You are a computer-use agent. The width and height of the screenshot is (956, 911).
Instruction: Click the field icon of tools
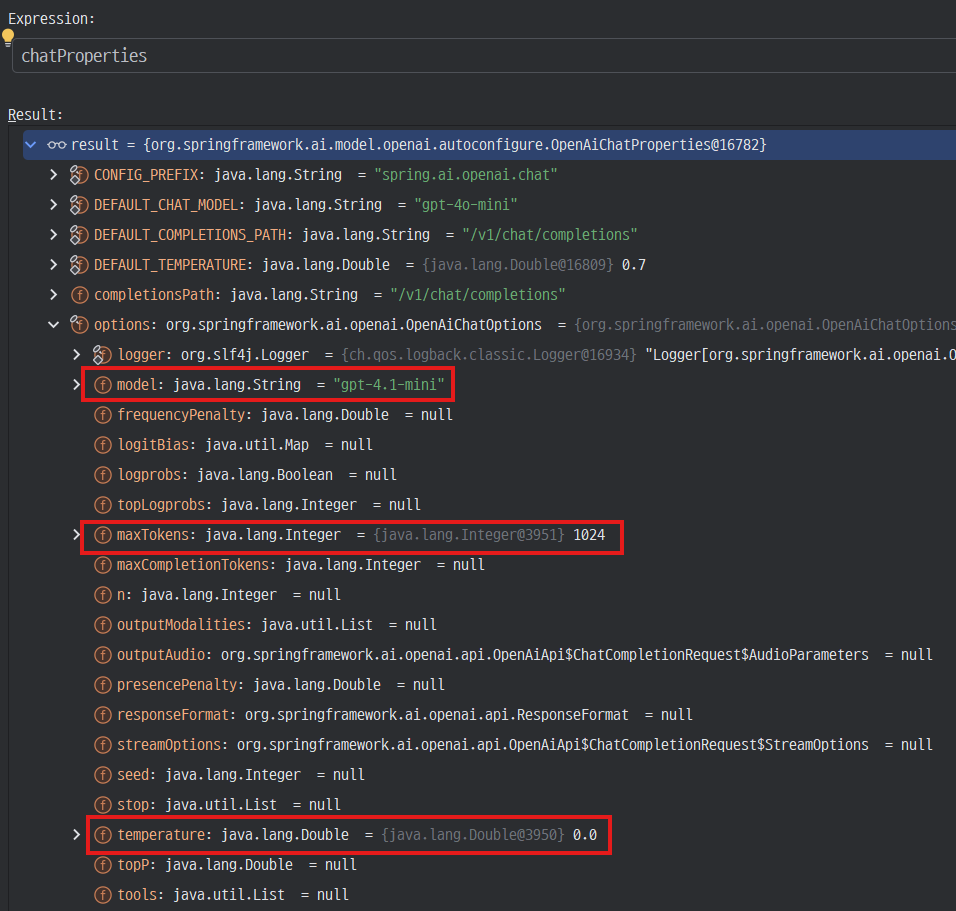click(x=102, y=895)
